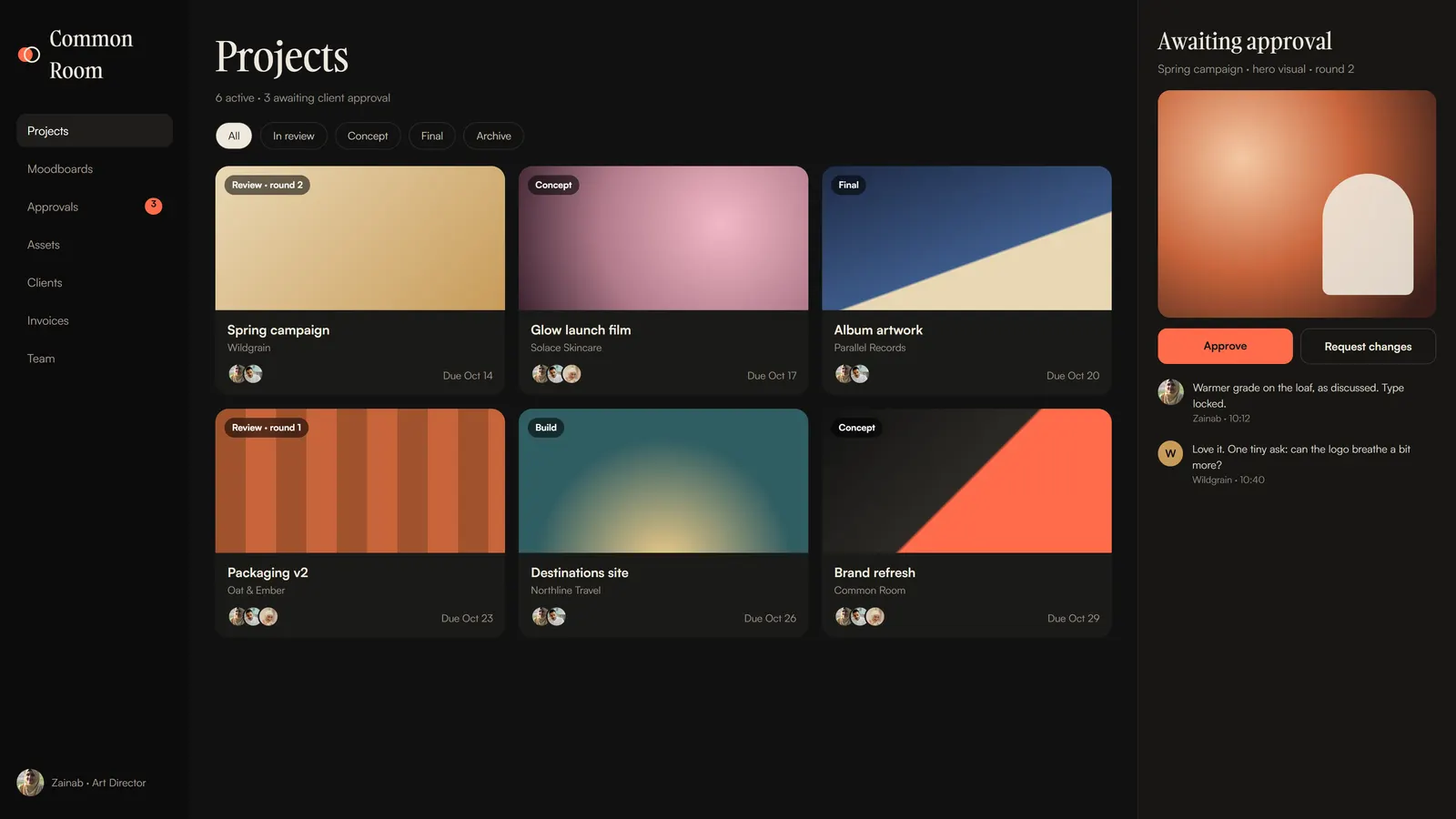Navigate to Assets
The image size is (1456, 819).
click(x=95, y=245)
